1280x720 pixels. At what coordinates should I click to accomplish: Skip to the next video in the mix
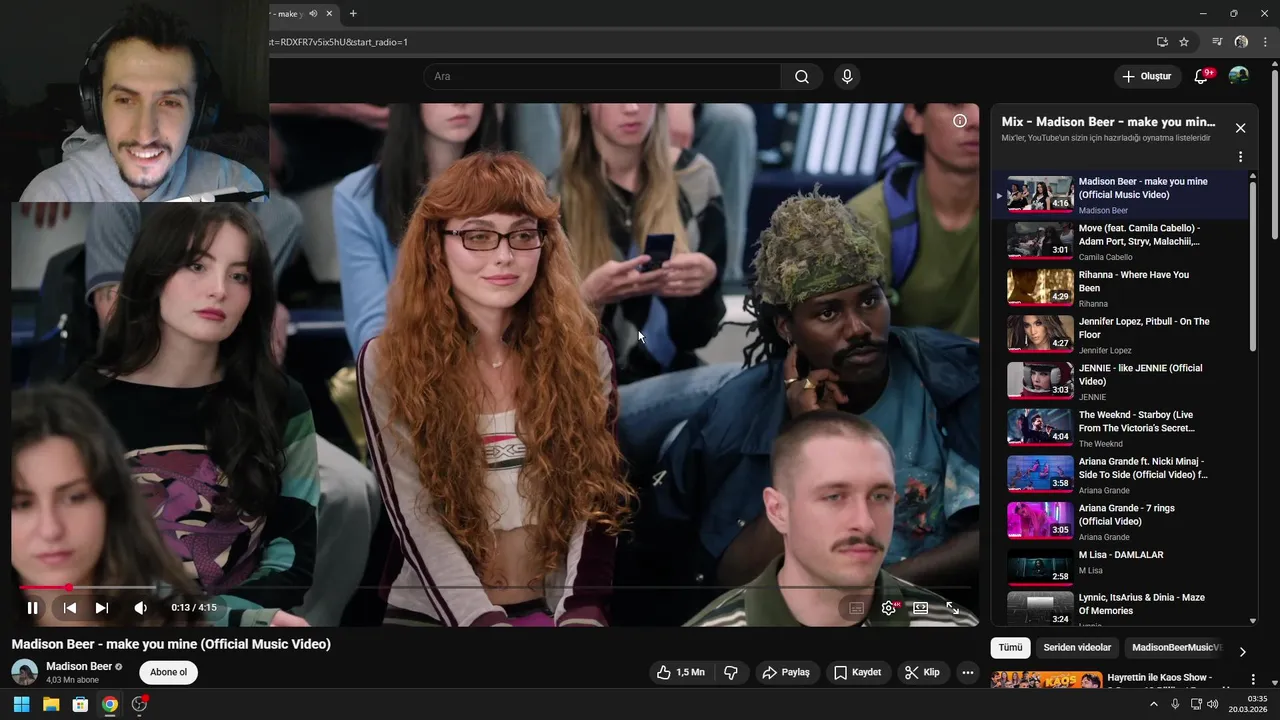tap(101, 607)
